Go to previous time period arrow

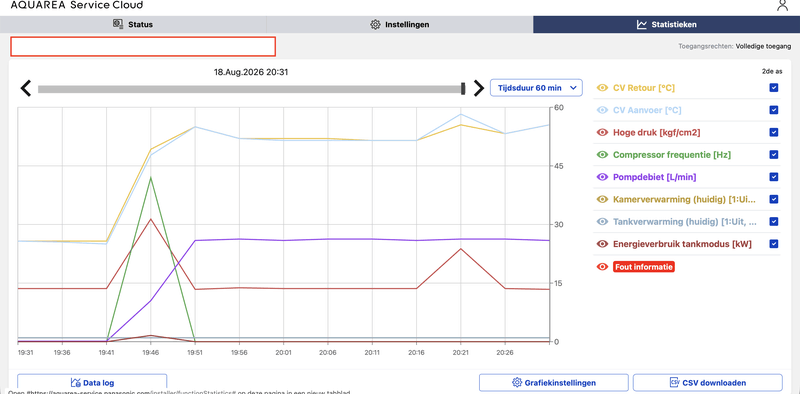pyautogui.click(x=26, y=88)
